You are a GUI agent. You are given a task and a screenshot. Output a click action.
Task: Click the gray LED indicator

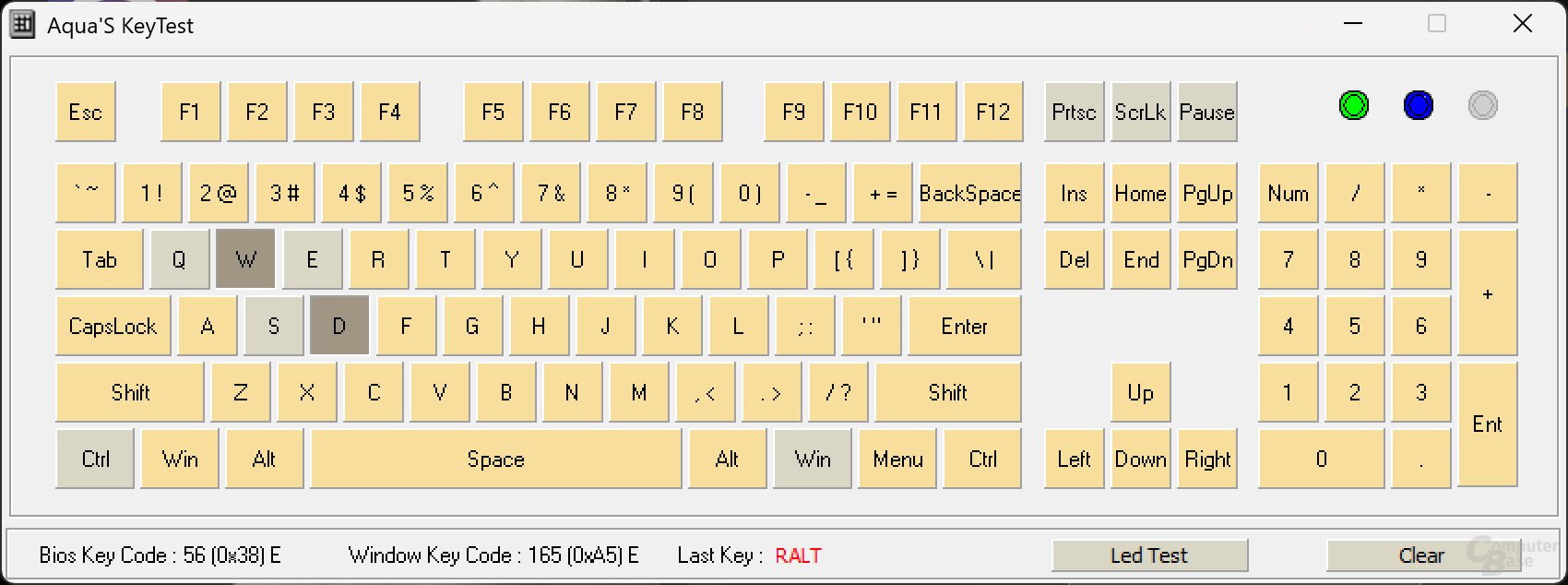click(x=1482, y=105)
